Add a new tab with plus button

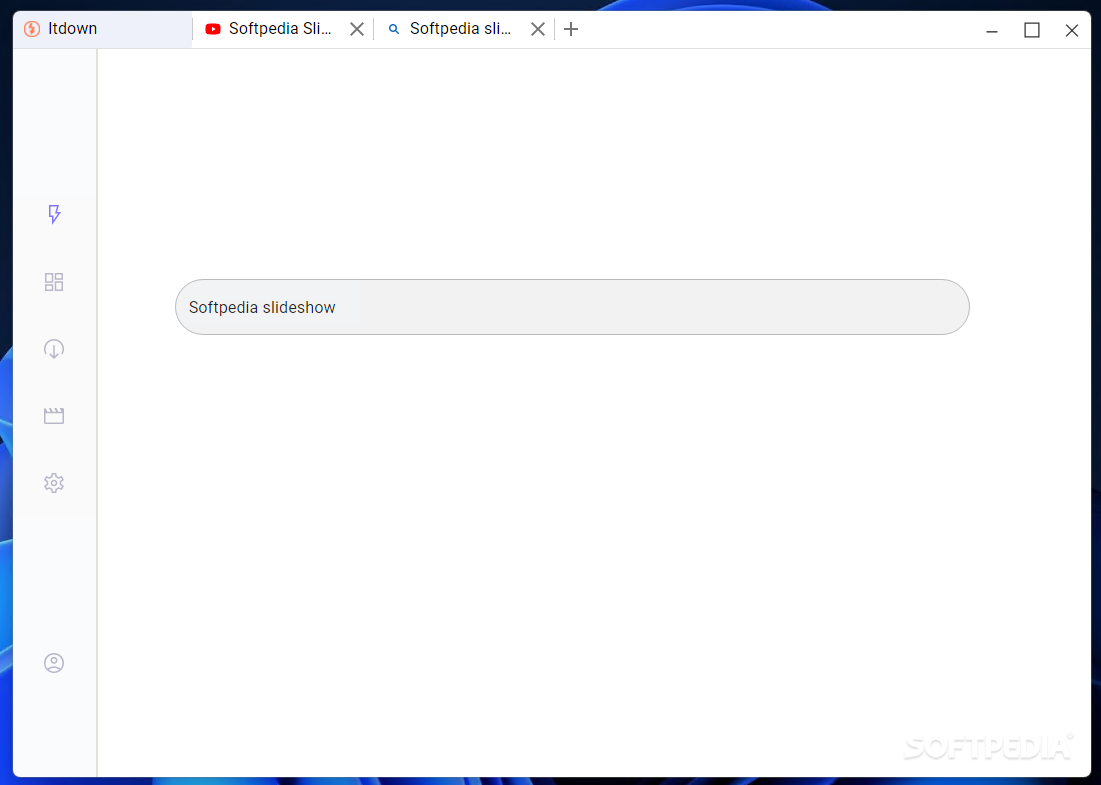tap(571, 29)
